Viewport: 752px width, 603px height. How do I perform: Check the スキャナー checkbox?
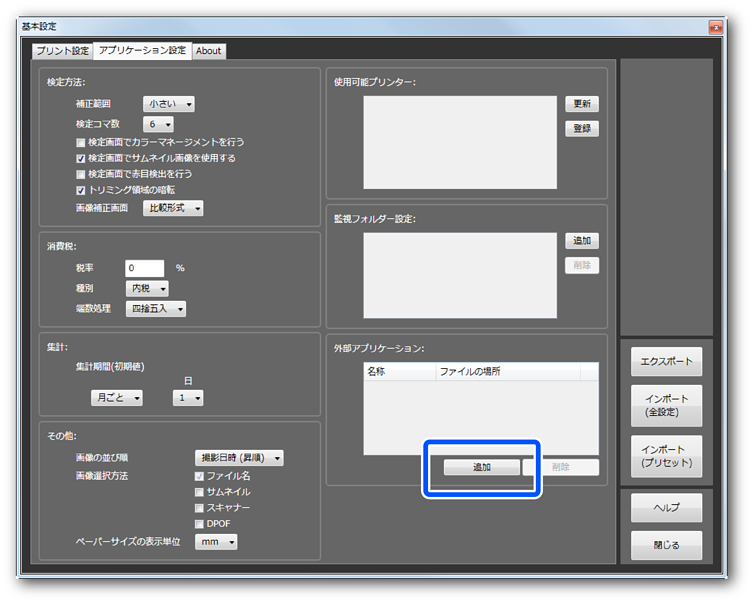click(x=199, y=508)
